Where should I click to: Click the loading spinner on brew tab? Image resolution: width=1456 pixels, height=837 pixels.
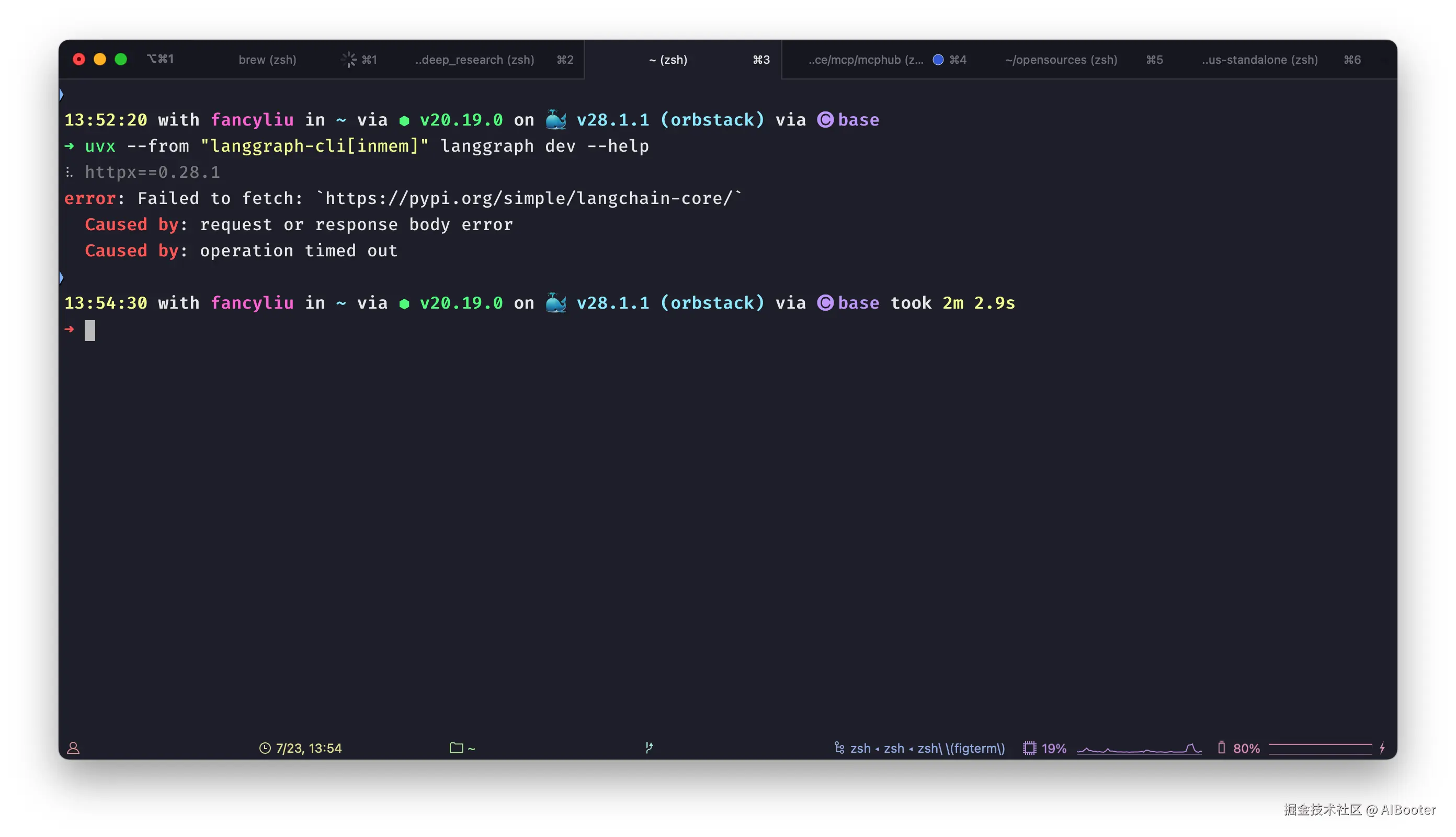coord(349,60)
